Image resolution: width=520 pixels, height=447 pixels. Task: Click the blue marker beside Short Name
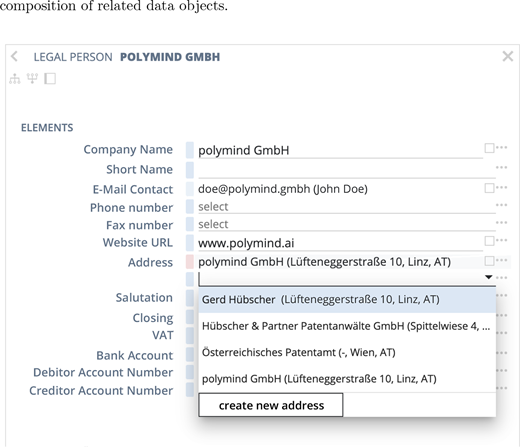[x=190, y=170]
